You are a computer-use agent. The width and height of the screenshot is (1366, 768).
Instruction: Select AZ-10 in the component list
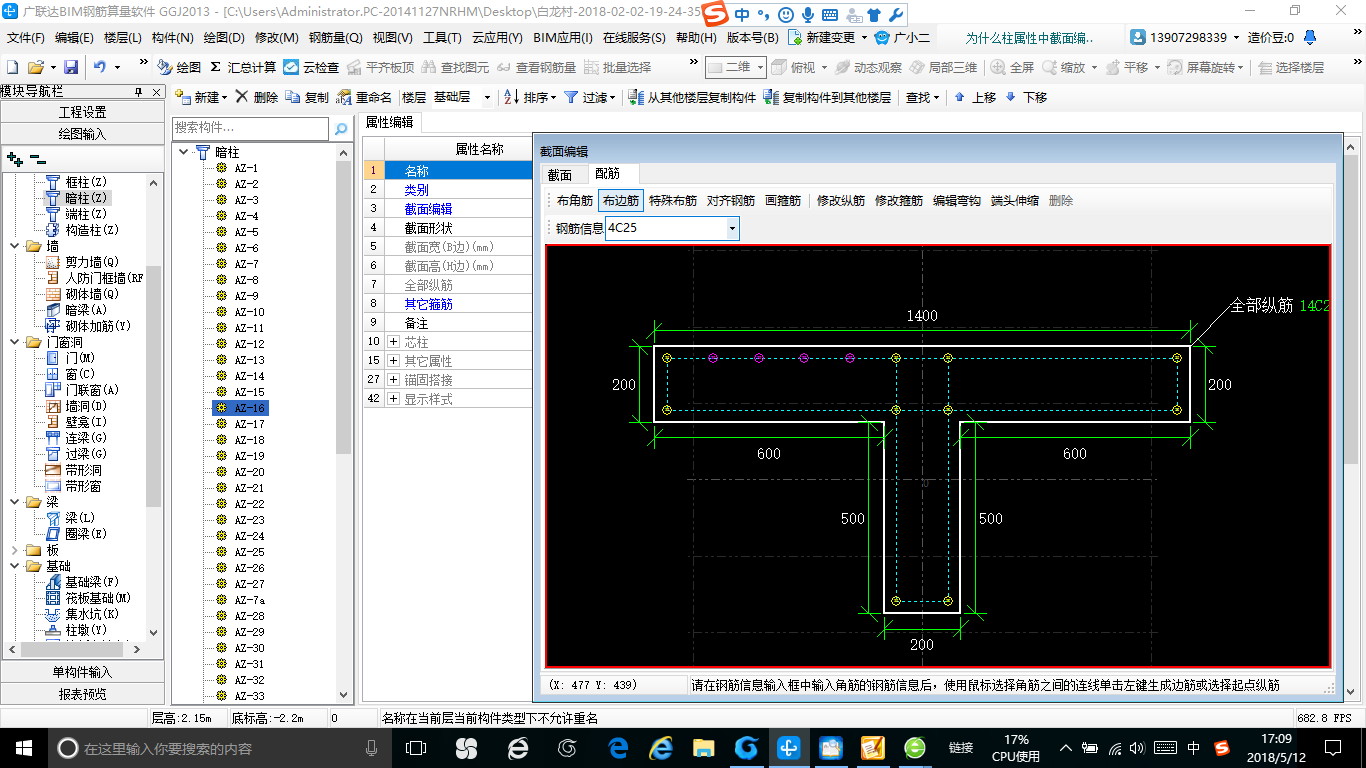point(249,312)
